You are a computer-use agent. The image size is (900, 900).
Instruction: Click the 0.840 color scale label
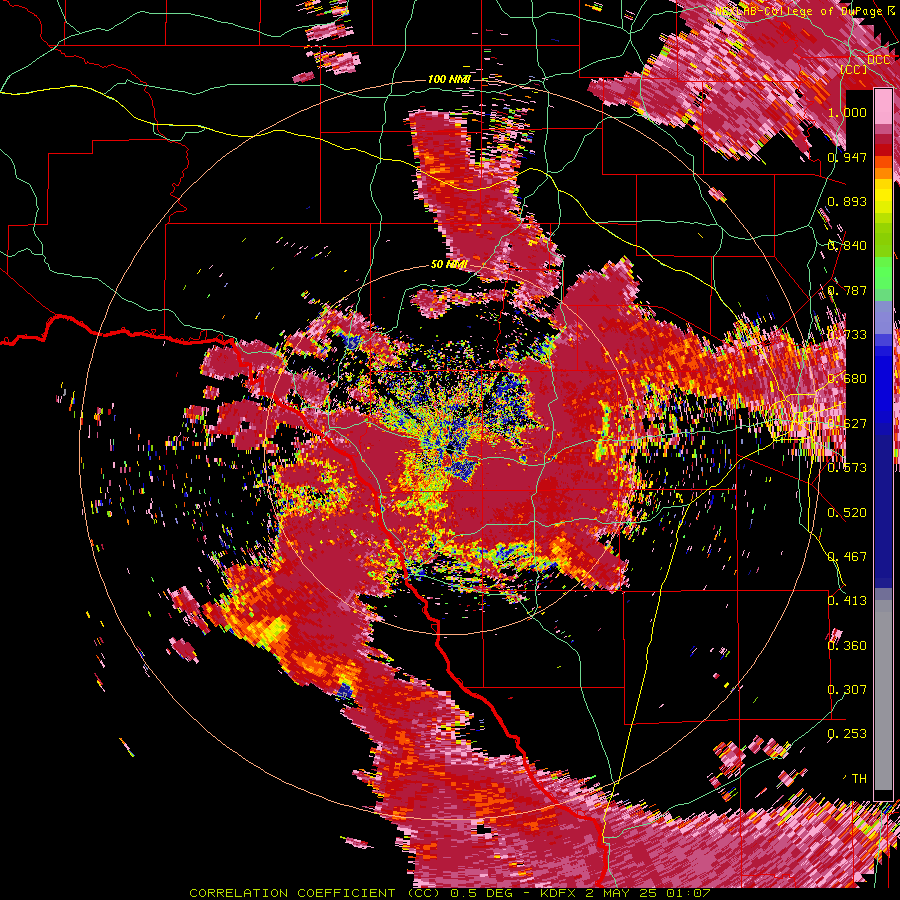[x=847, y=246]
